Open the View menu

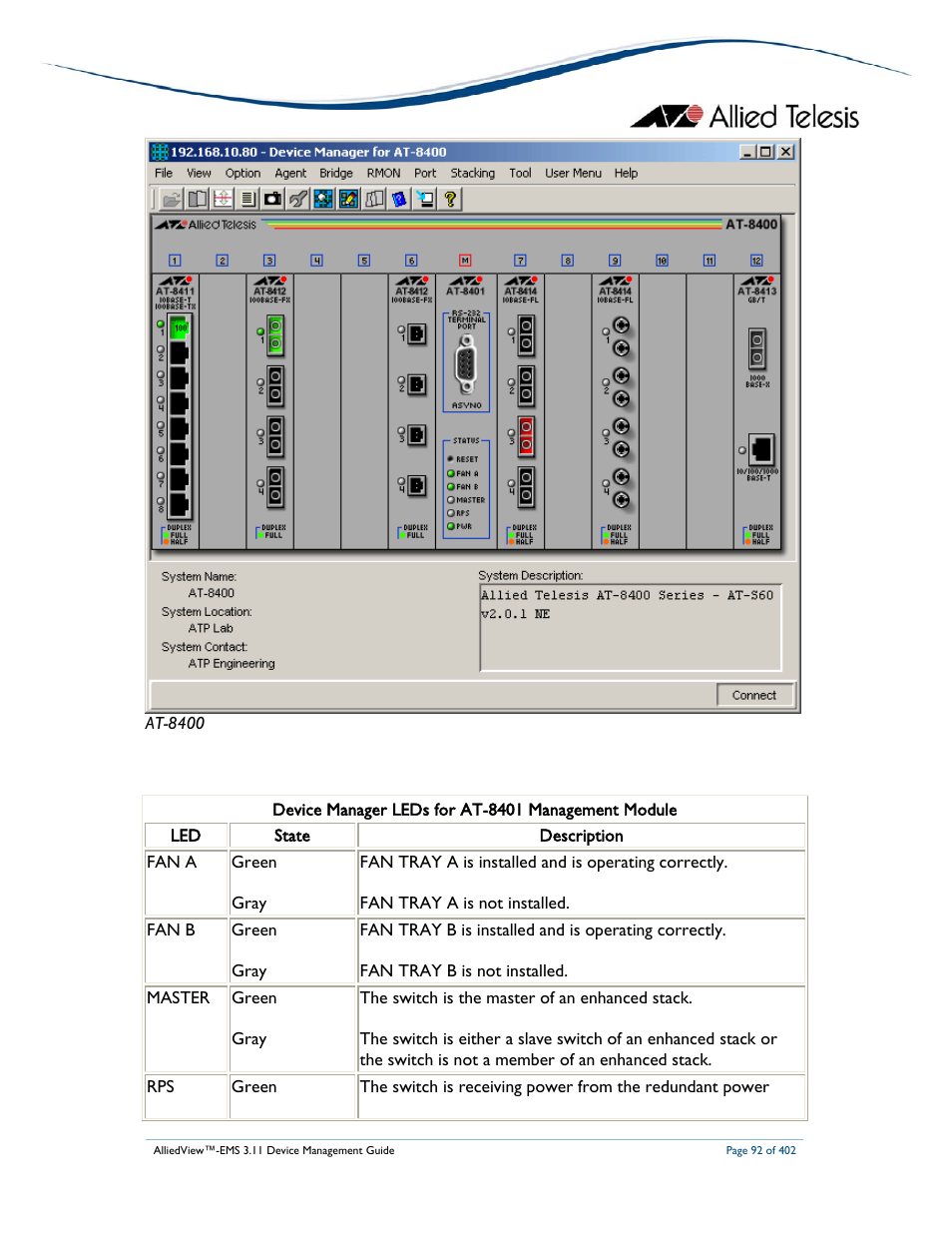(200, 174)
